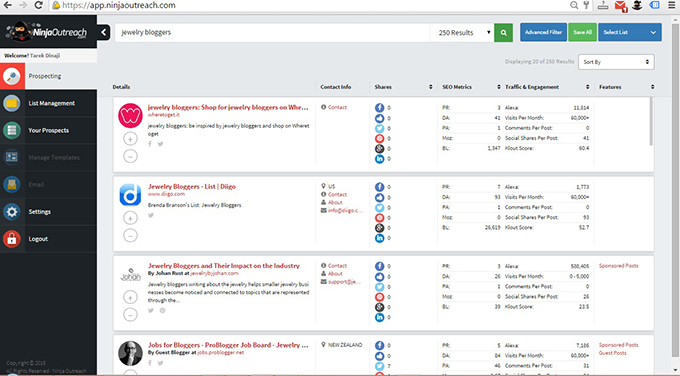The width and height of the screenshot is (680, 376).
Task: Open Settings in the sidebar
Action: (x=49, y=212)
